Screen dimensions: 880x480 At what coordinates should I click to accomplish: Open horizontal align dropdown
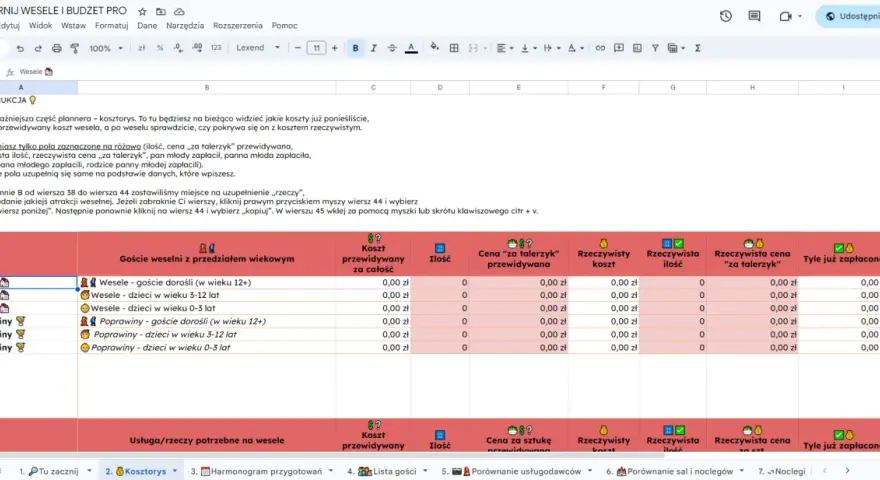(x=505, y=48)
